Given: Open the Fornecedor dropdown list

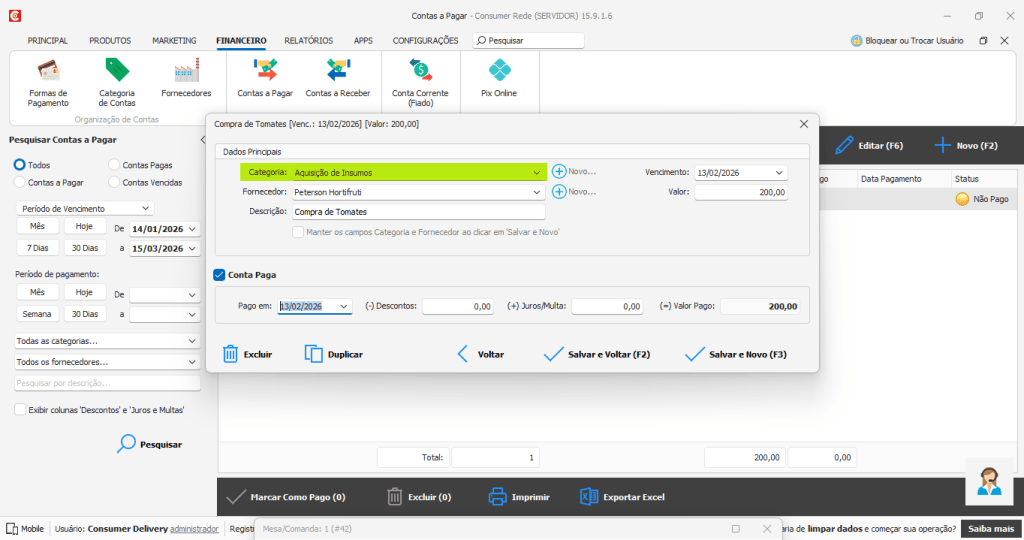Looking at the screenshot, I should coord(537,192).
